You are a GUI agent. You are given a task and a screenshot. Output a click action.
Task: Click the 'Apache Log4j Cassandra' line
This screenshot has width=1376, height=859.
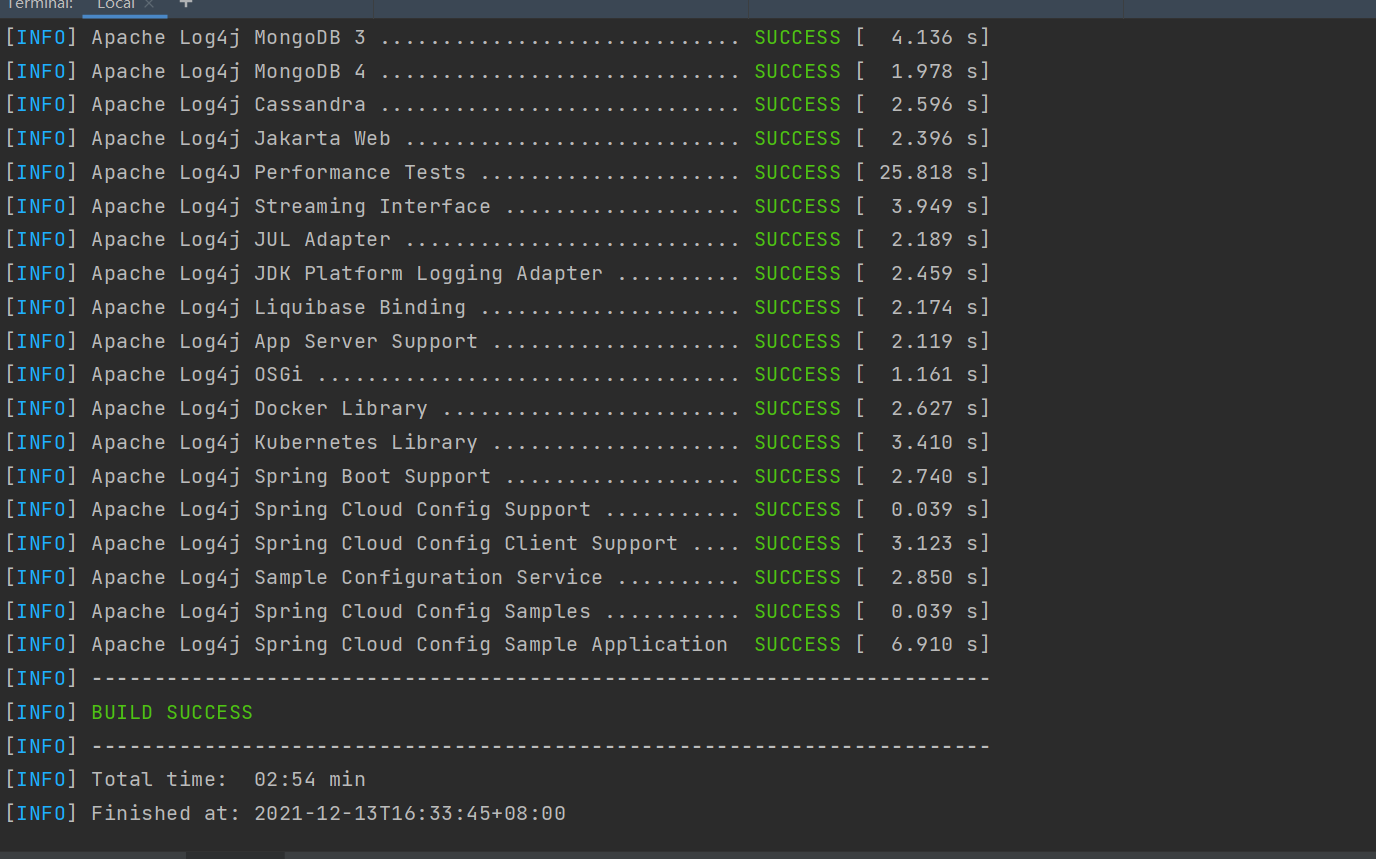[497, 105]
